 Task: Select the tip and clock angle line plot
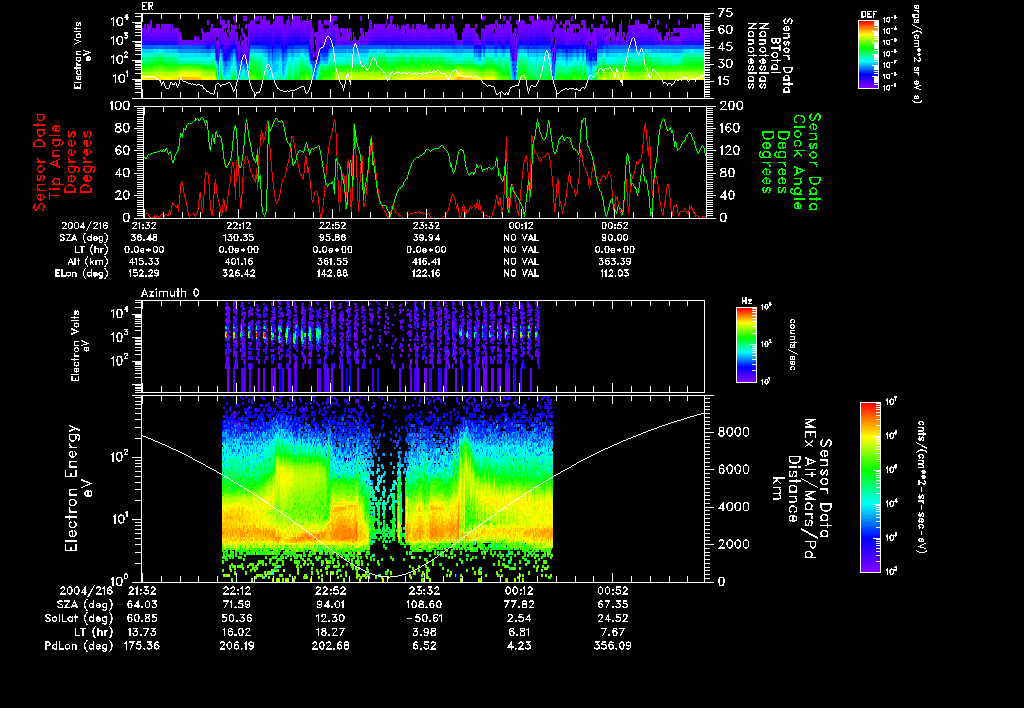pos(423,161)
